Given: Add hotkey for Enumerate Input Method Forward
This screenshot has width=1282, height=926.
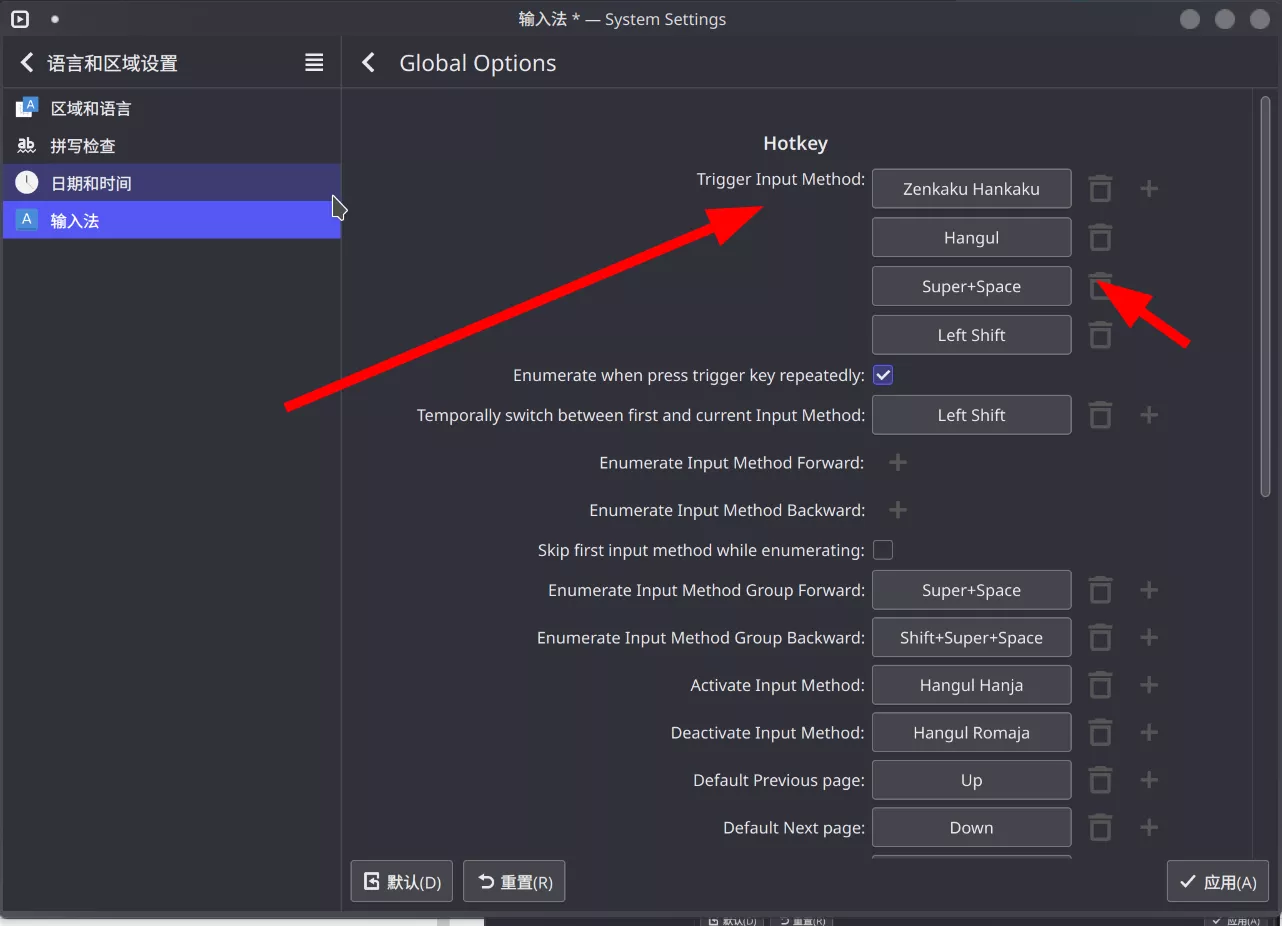Looking at the screenshot, I should click(898, 462).
